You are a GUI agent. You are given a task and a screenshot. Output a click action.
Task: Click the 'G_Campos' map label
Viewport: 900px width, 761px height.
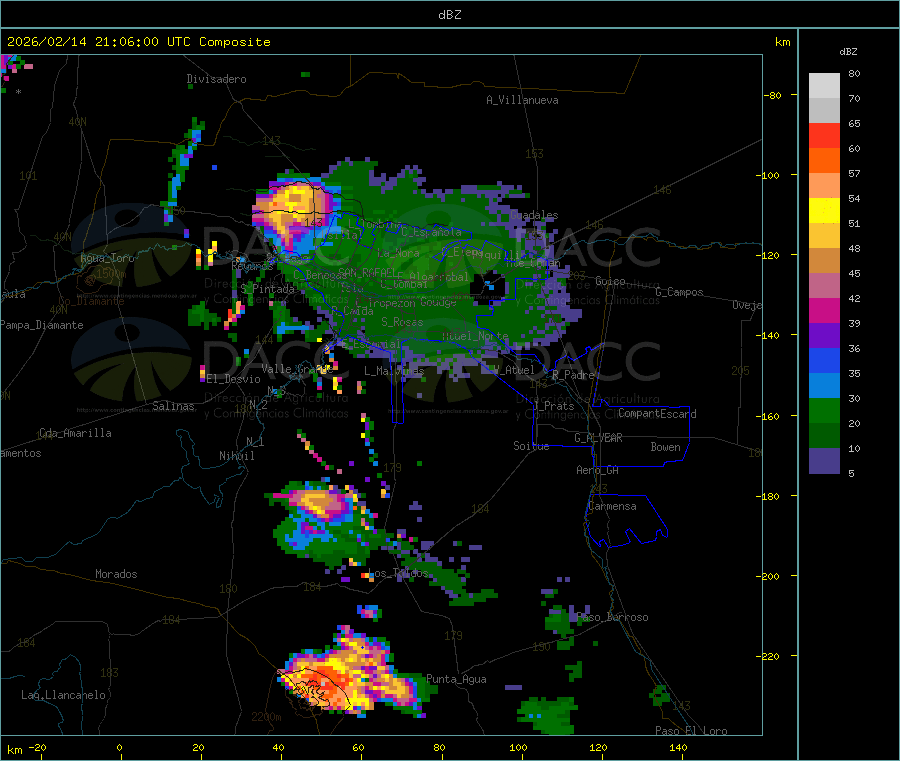[x=680, y=292]
